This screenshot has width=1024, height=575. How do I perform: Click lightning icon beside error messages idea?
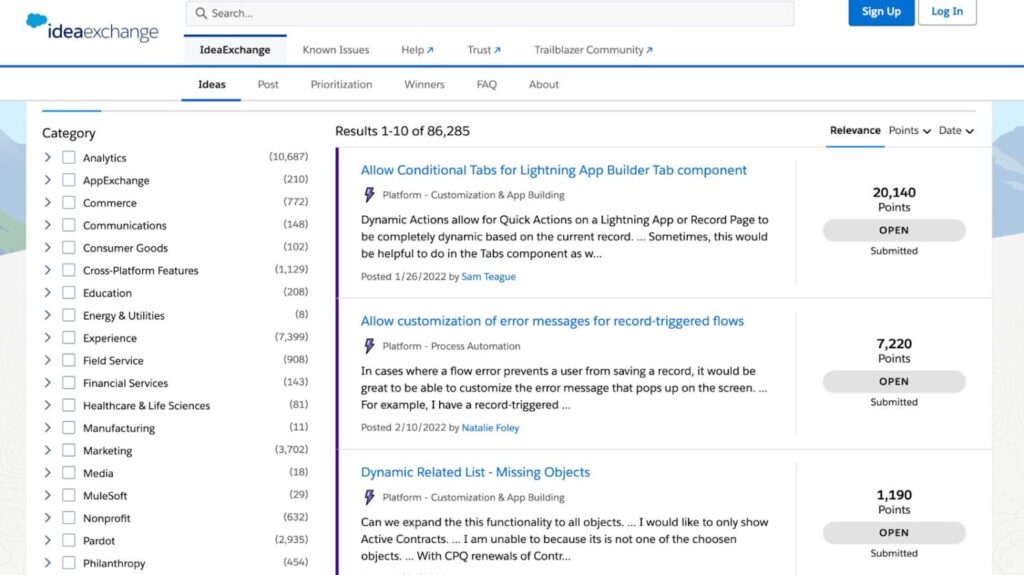tap(369, 346)
